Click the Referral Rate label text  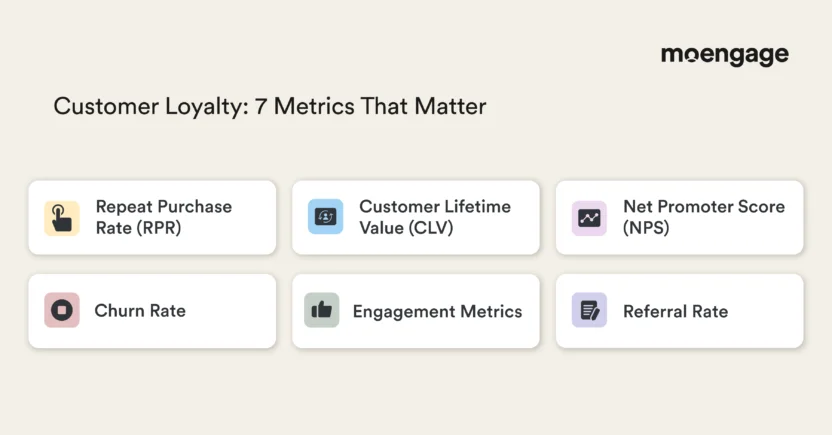point(675,312)
